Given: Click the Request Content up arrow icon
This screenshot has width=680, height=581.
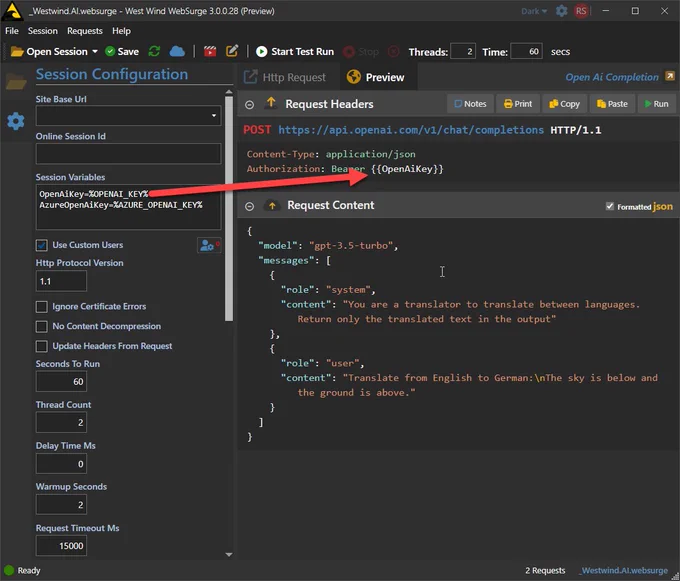Looking at the screenshot, I should [272, 206].
